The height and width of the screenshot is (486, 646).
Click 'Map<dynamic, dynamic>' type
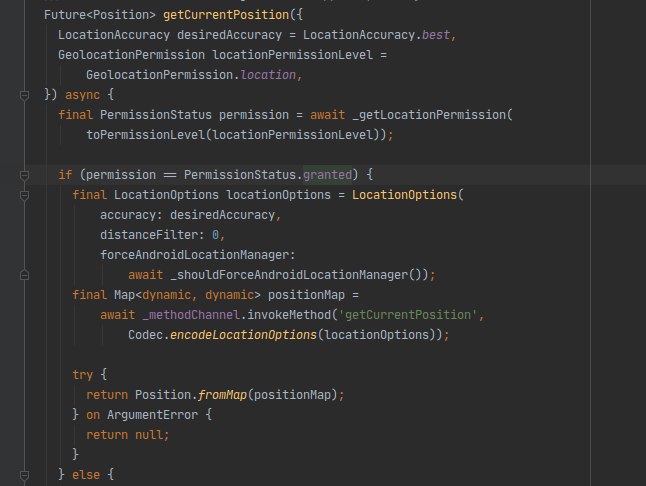(187, 295)
